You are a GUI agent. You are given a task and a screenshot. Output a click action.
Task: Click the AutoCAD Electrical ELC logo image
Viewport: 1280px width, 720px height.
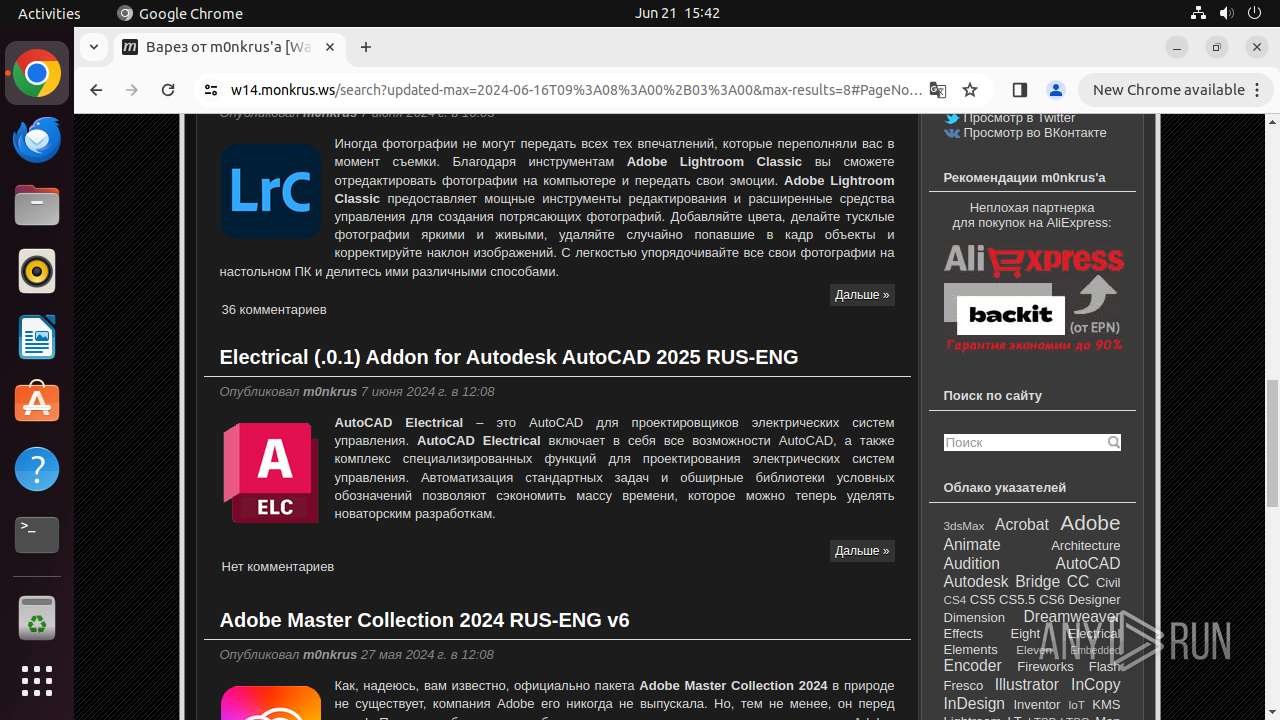coord(271,472)
